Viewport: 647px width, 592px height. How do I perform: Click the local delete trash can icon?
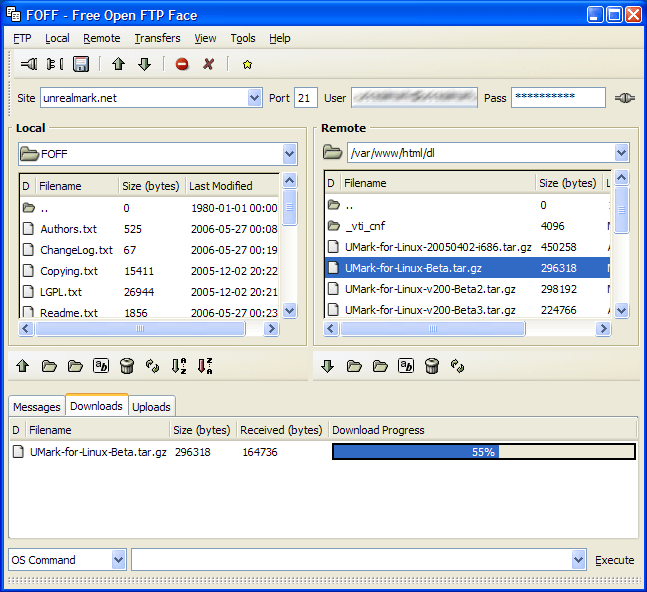coord(127,366)
